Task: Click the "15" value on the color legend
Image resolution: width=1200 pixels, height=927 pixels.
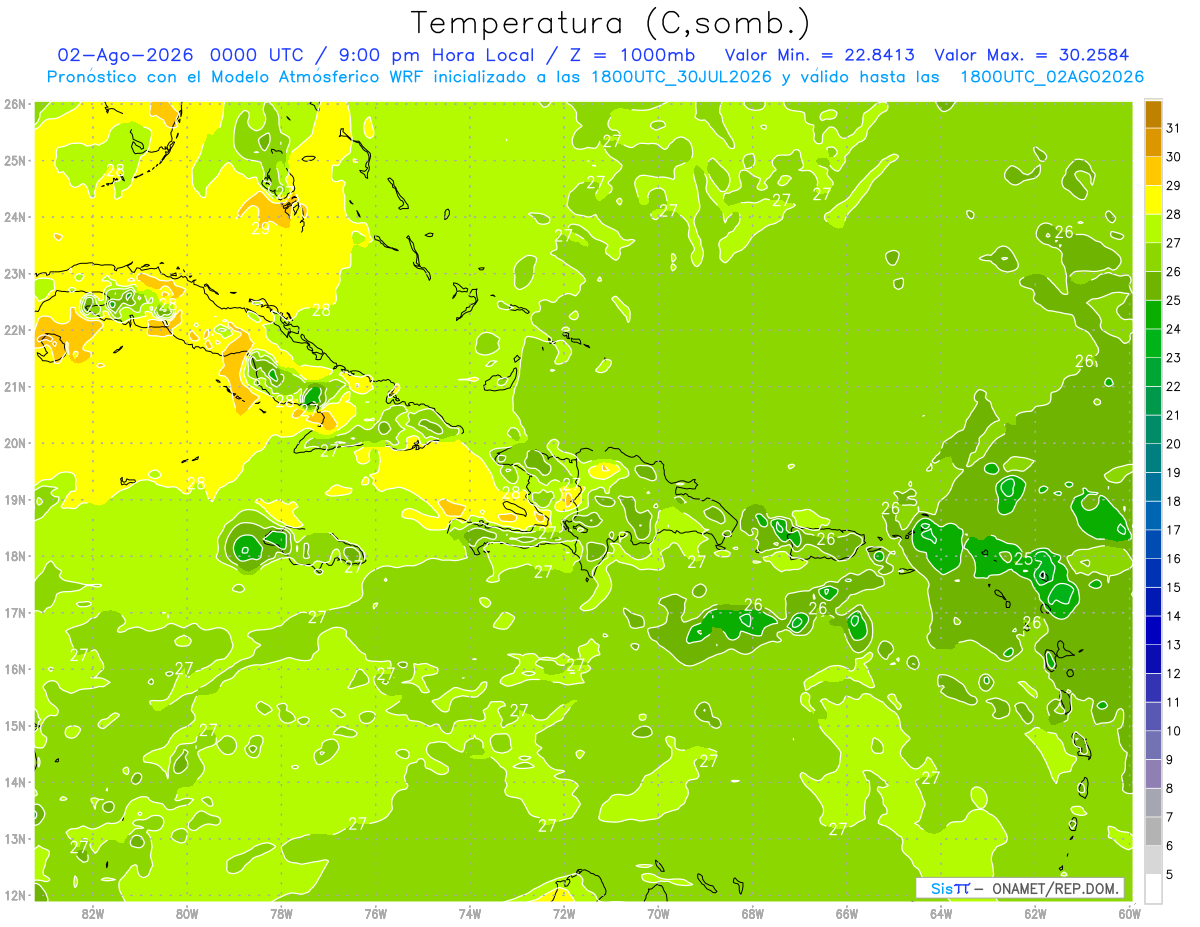Action: (x=1174, y=587)
